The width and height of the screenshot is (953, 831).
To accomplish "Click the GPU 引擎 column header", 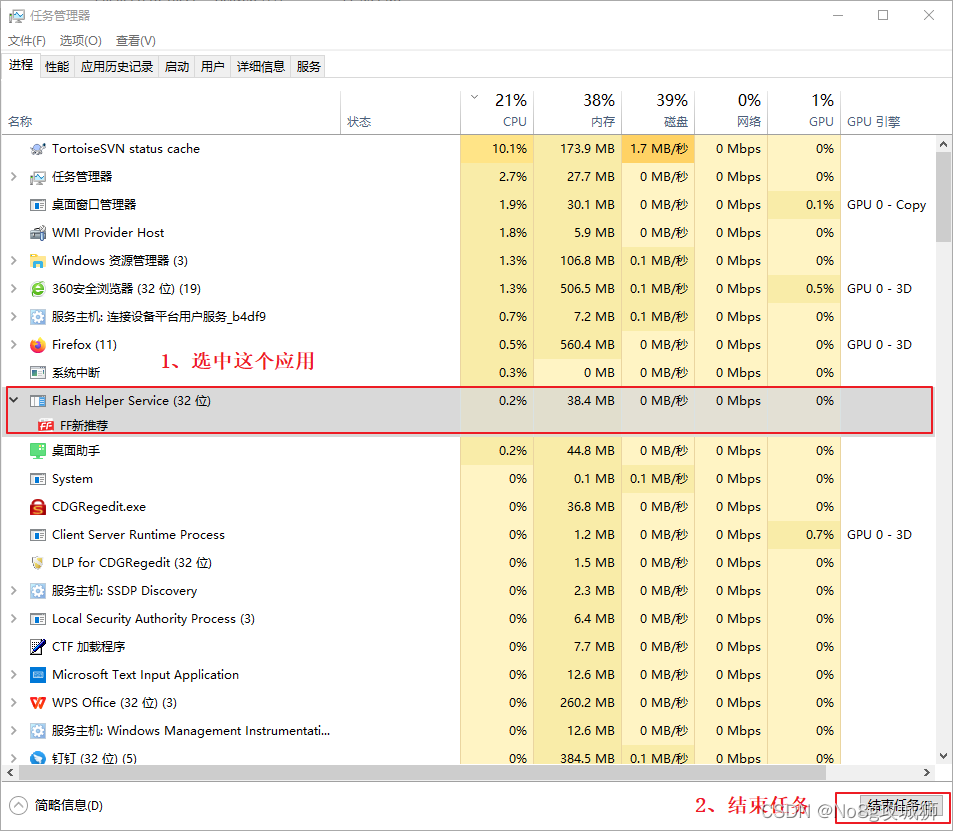I will tap(887, 112).
